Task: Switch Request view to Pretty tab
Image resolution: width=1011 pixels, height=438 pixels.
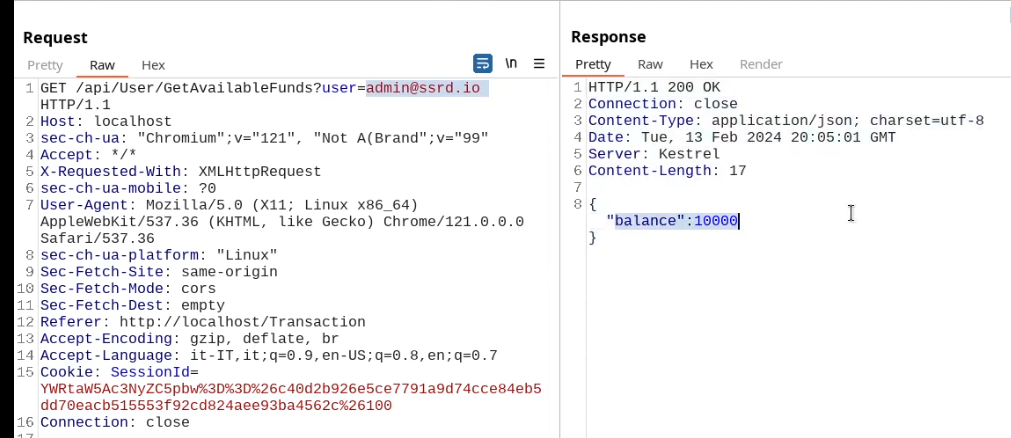Action: 45,65
